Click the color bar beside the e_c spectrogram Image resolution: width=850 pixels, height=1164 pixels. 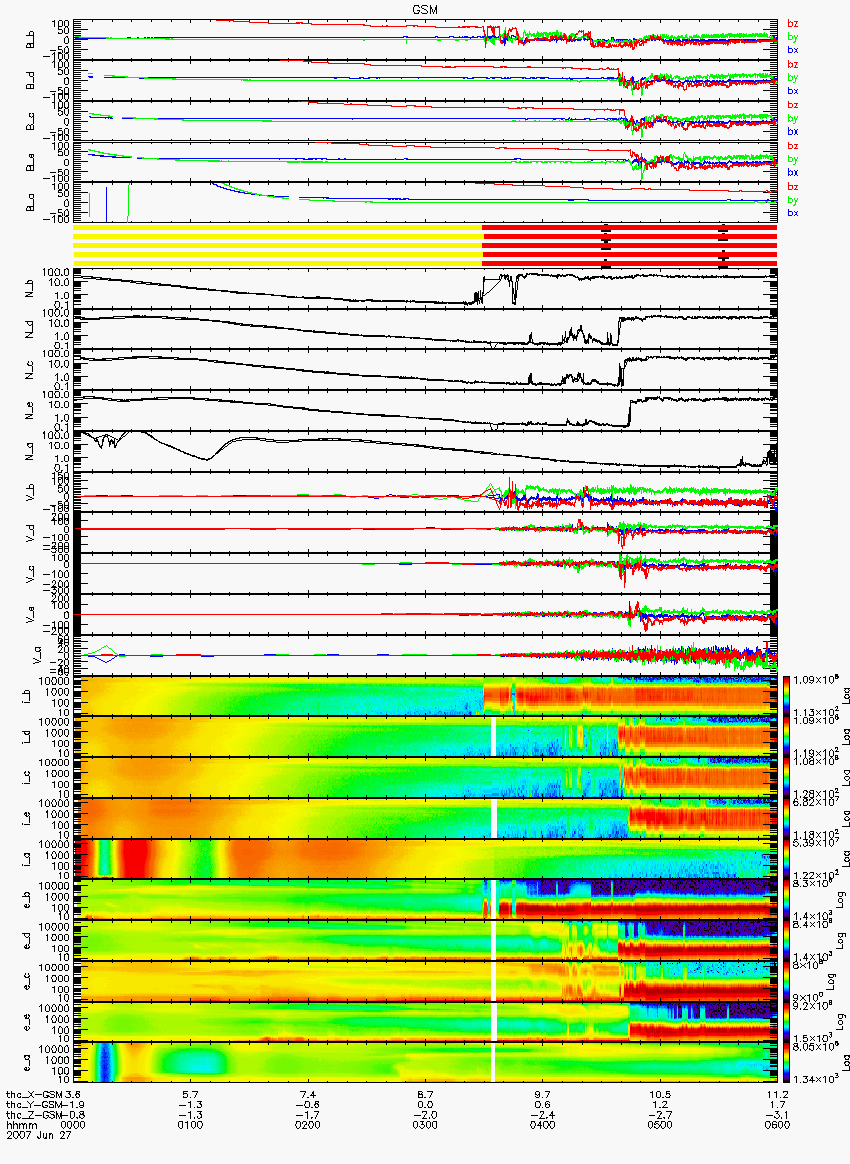click(x=787, y=981)
